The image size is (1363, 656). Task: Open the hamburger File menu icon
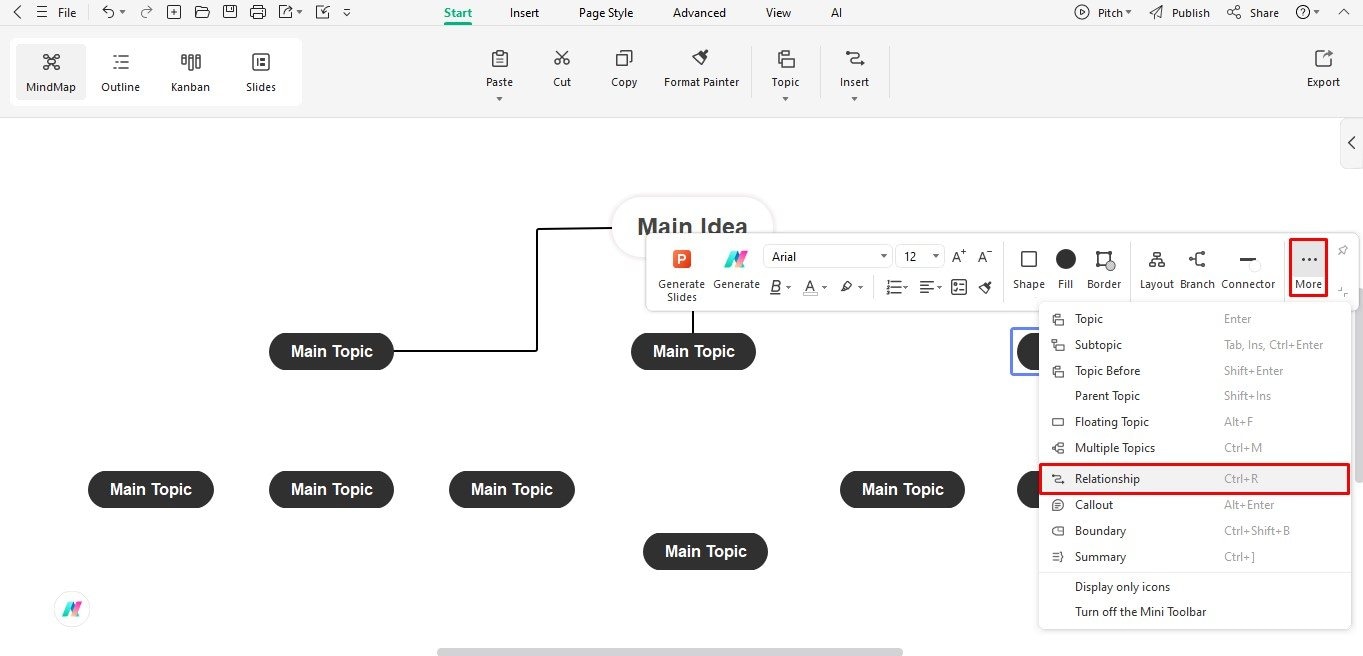(42, 13)
